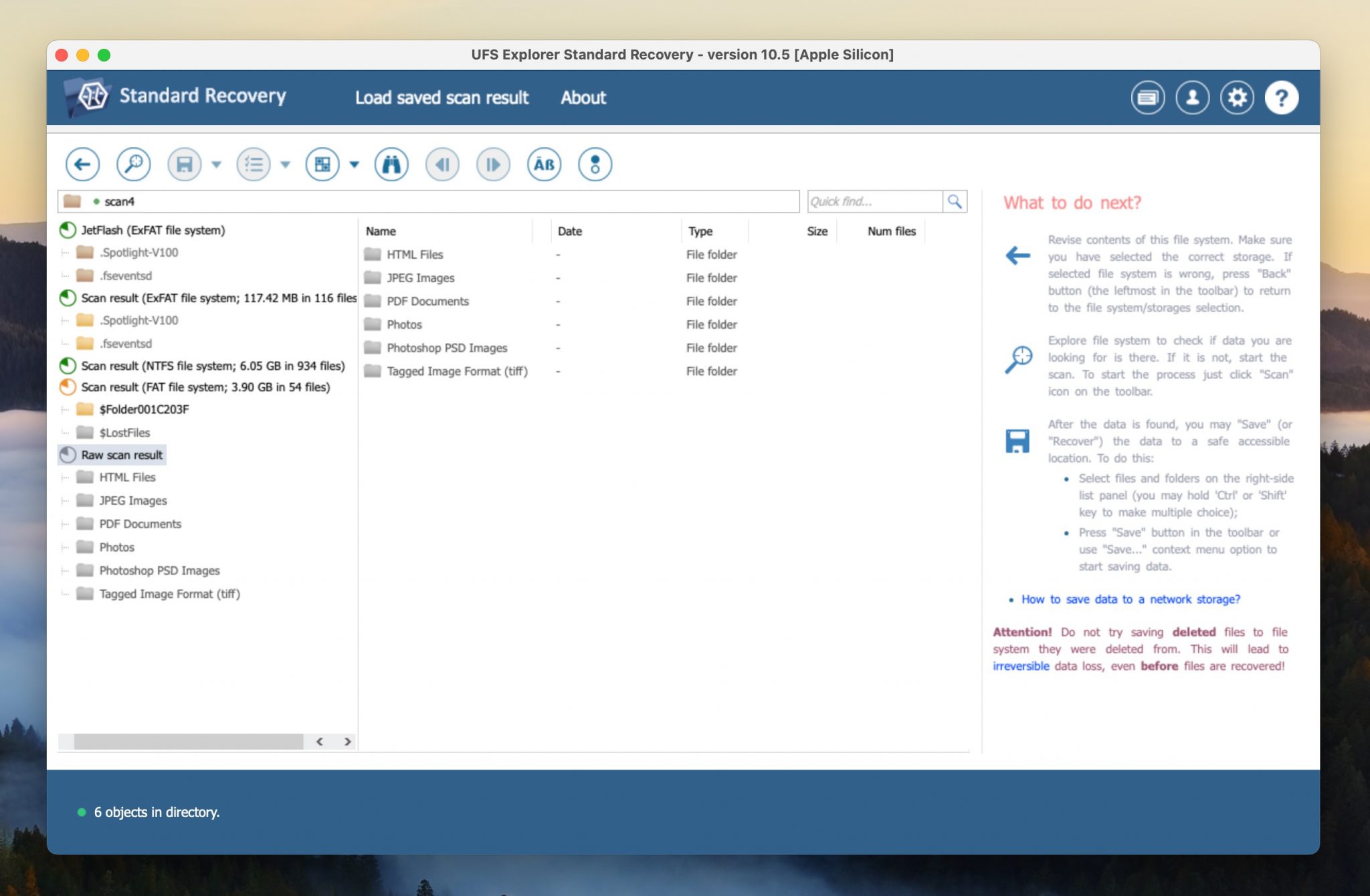Click the tree panel scroll right arrow

point(347,742)
